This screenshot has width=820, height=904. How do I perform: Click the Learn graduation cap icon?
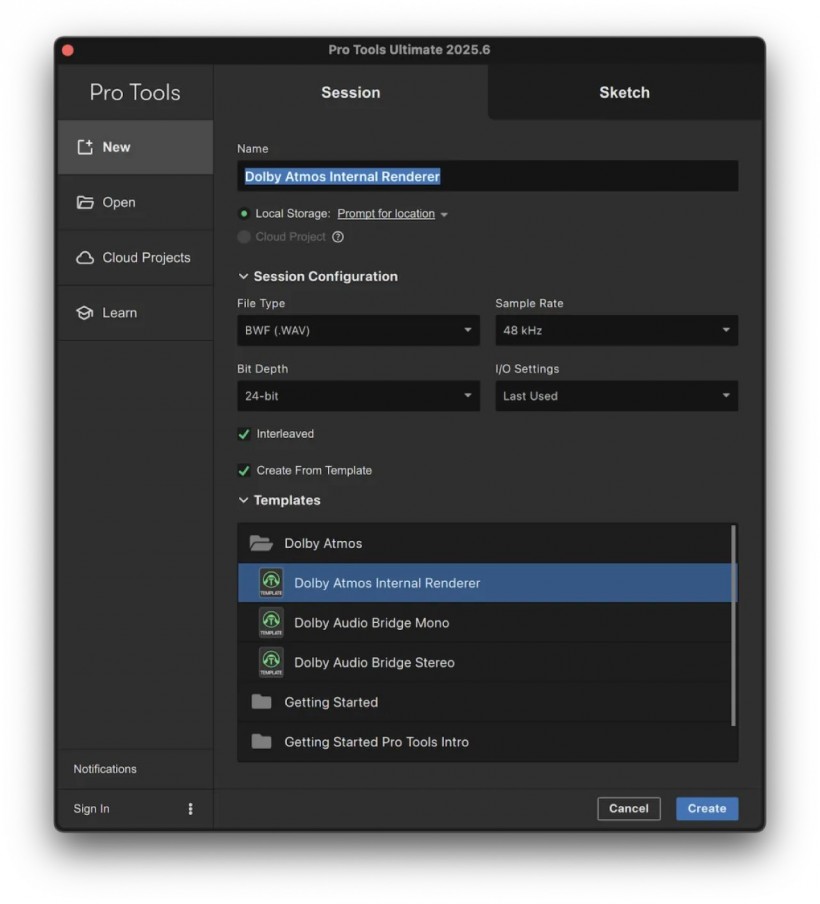pyautogui.click(x=85, y=312)
